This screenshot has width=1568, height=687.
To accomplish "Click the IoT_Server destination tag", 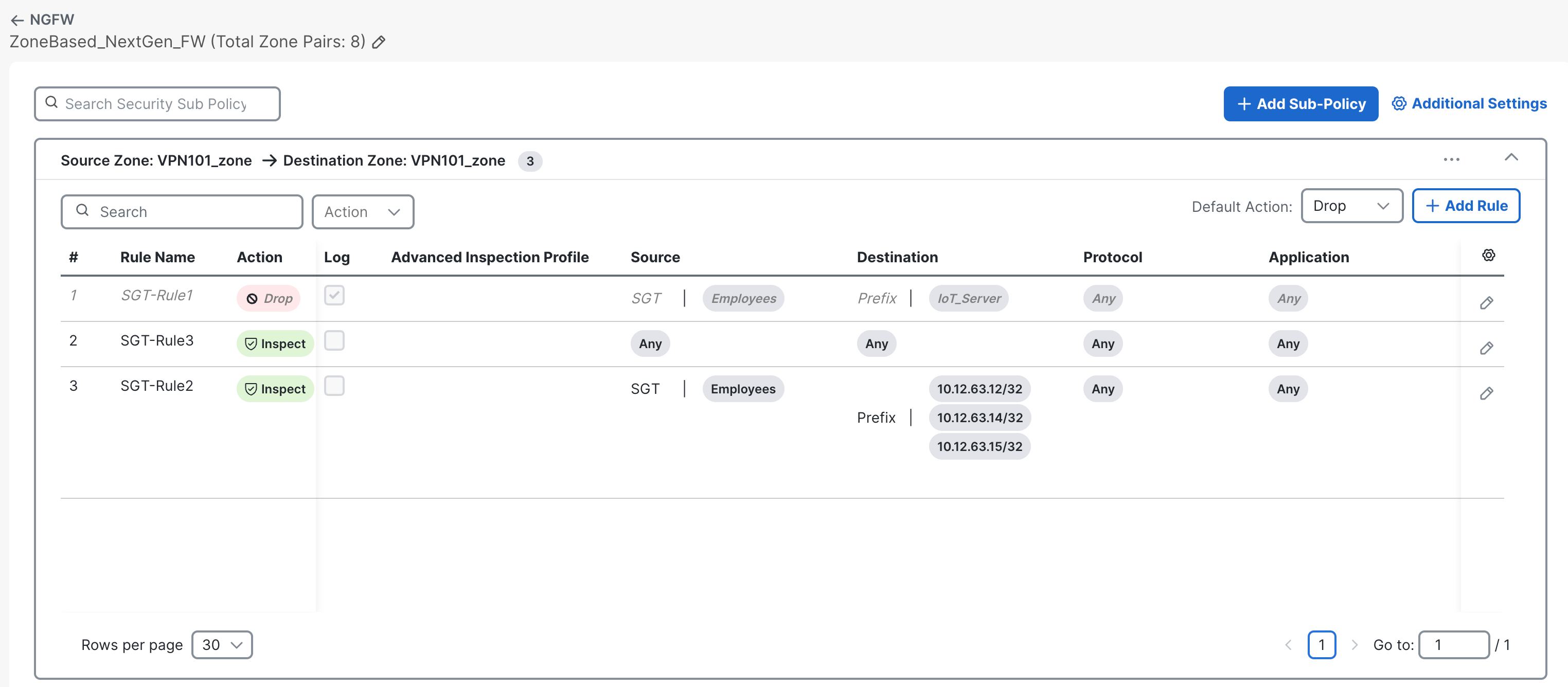I will point(969,298).
